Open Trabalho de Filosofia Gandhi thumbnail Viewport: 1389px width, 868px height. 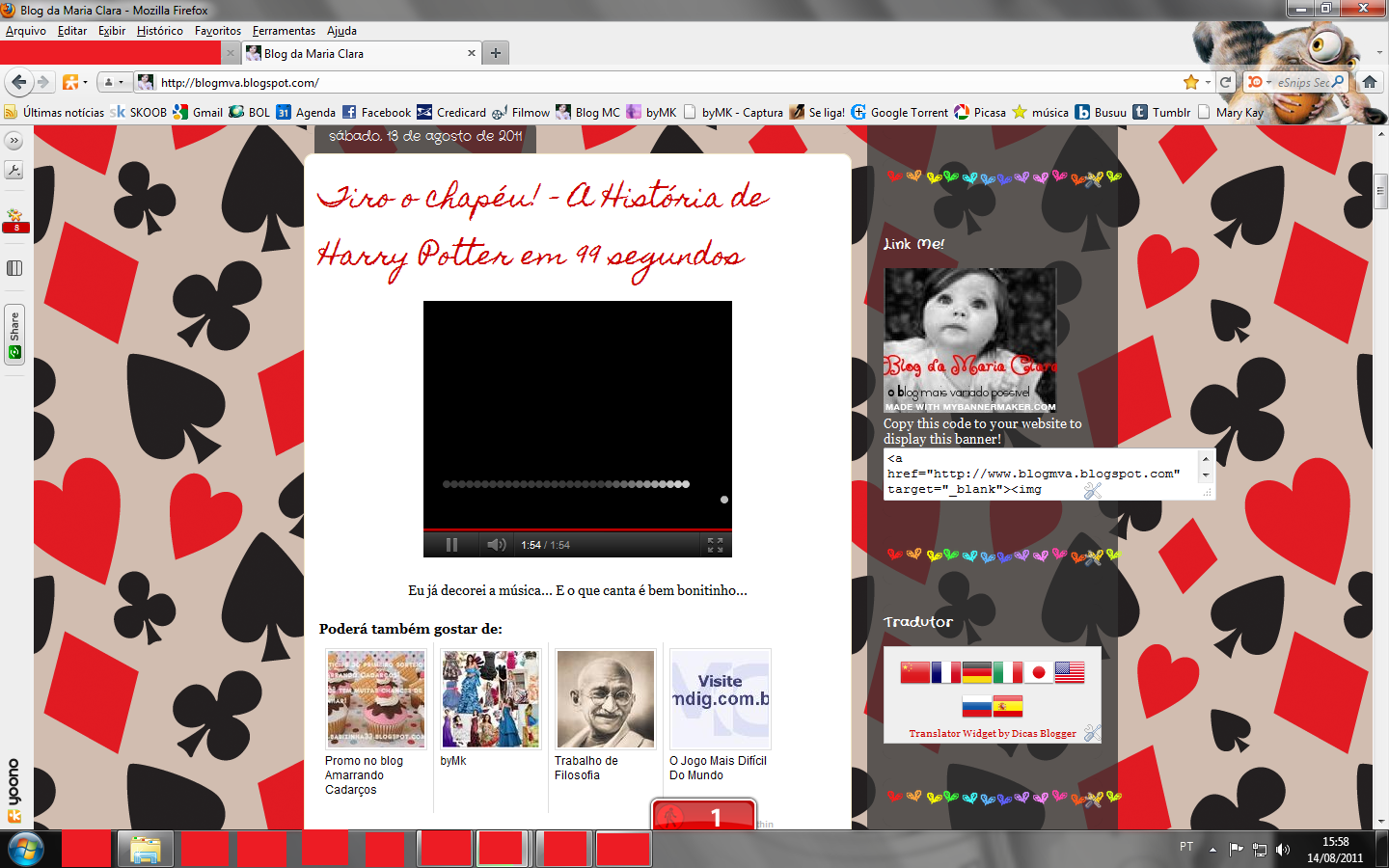606,699
